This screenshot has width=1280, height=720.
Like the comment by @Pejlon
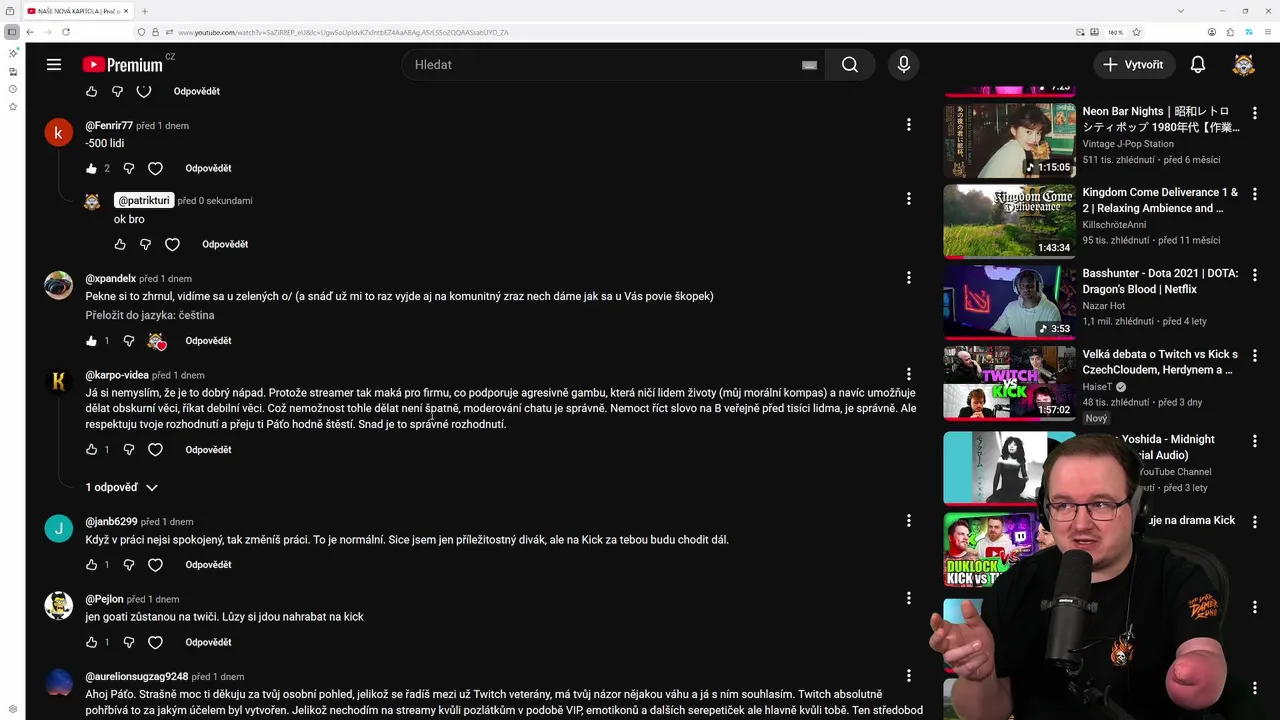click(x=92, y=642)
